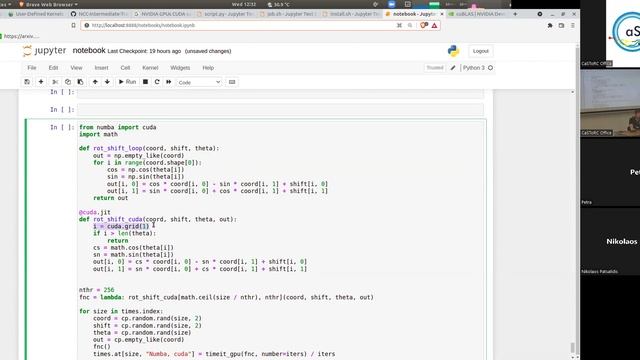This screenshot has width=640, height=360.
Task: Paste cells below icon
Action: 80,82
